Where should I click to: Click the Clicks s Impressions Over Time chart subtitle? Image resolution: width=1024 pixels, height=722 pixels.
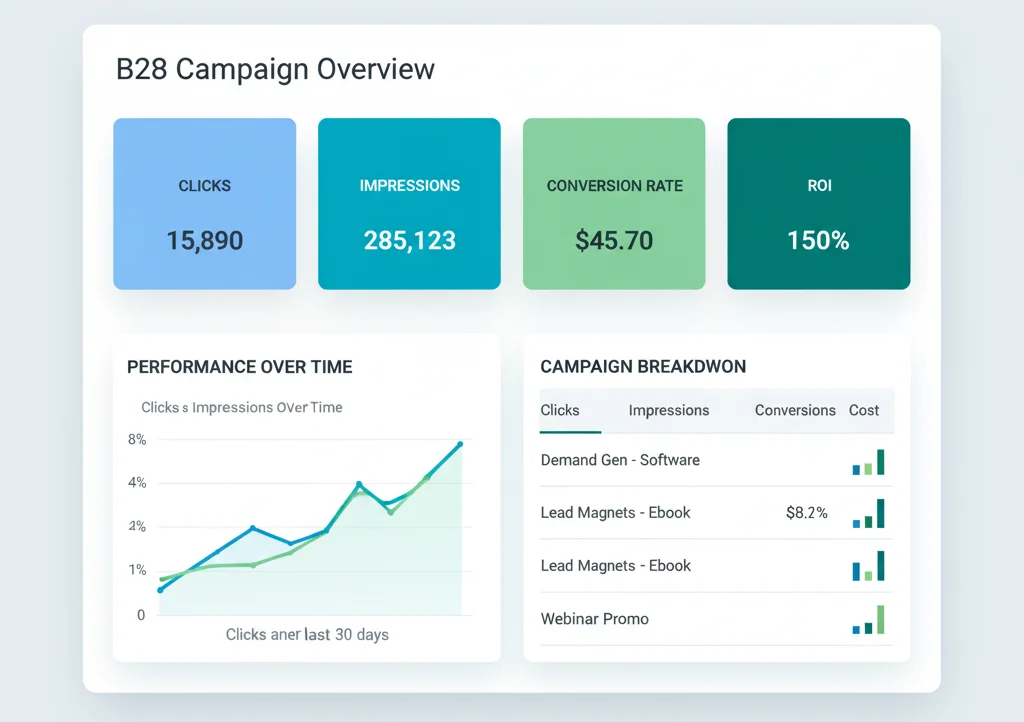point(240,407)
